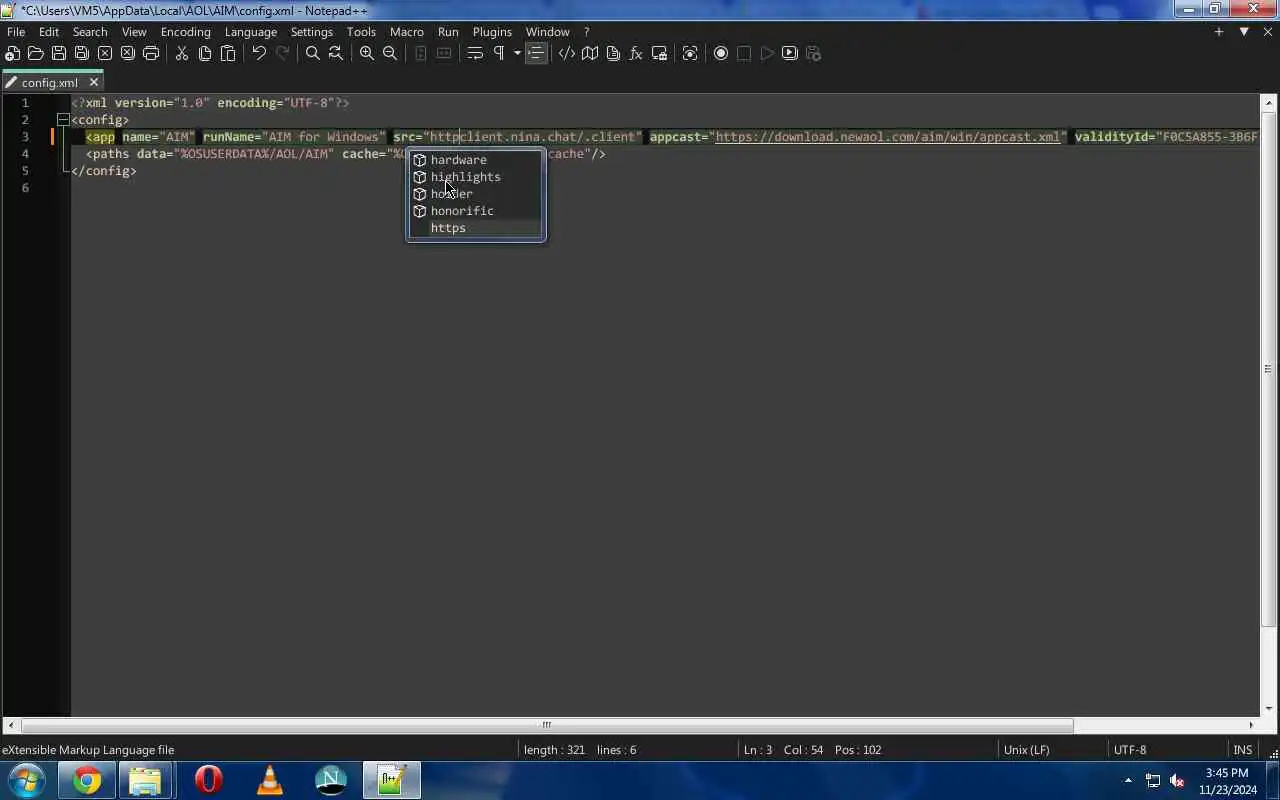Click the horizontal scrollbar right arrow
This screenshot has height=800, width=1280.
[1251, 725]
